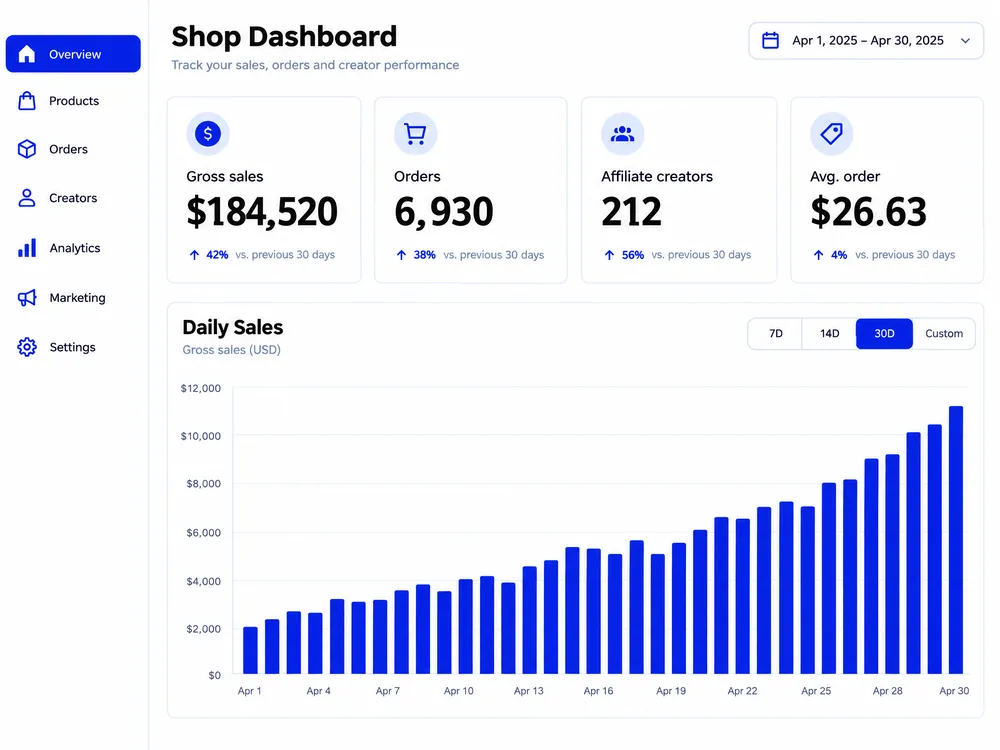The width and height of the screenshot is (1000, 750).
Task: Click the Avg. order card label
Action: [845, 176]
